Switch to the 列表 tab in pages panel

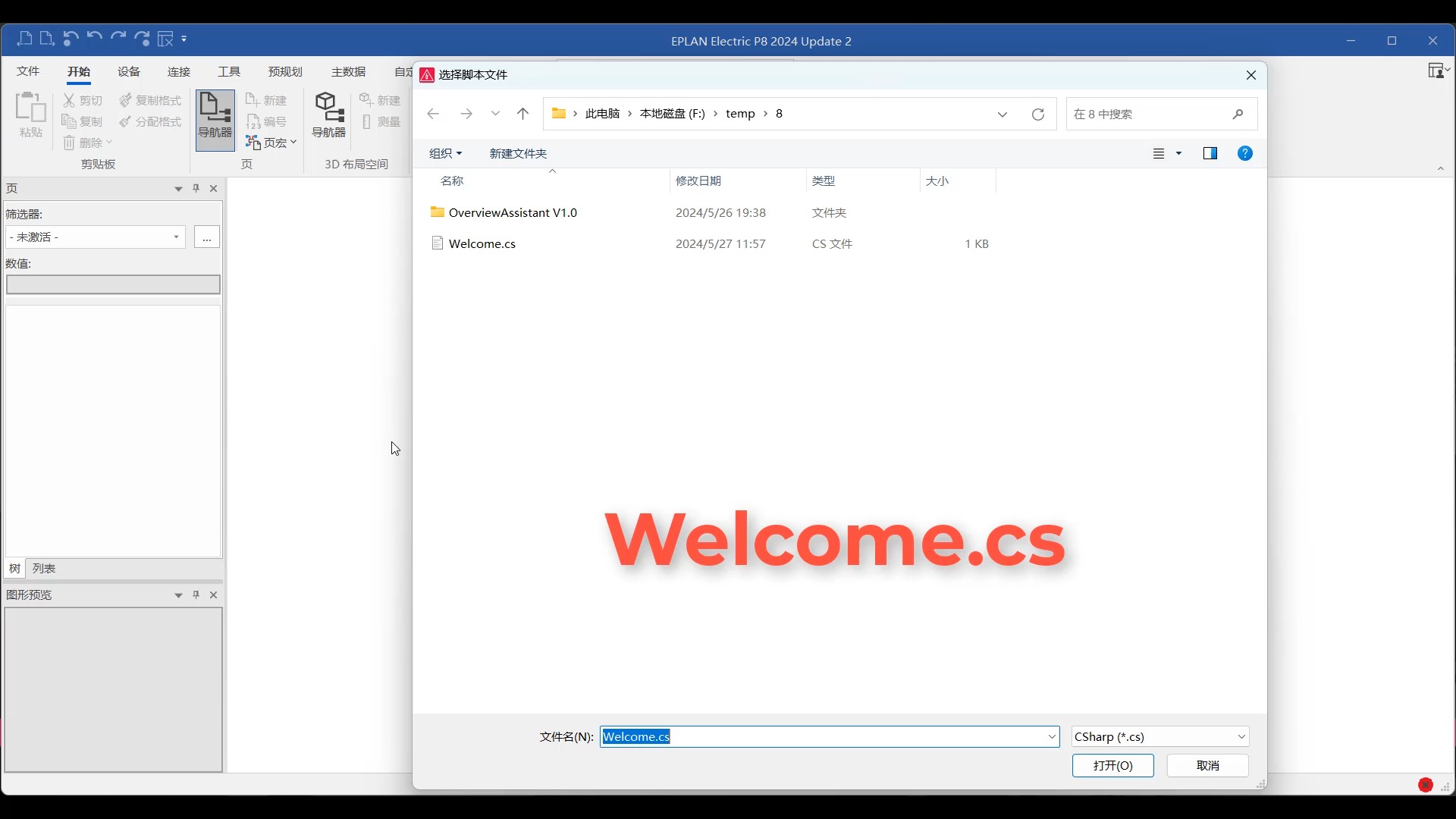tap(44, 568)
